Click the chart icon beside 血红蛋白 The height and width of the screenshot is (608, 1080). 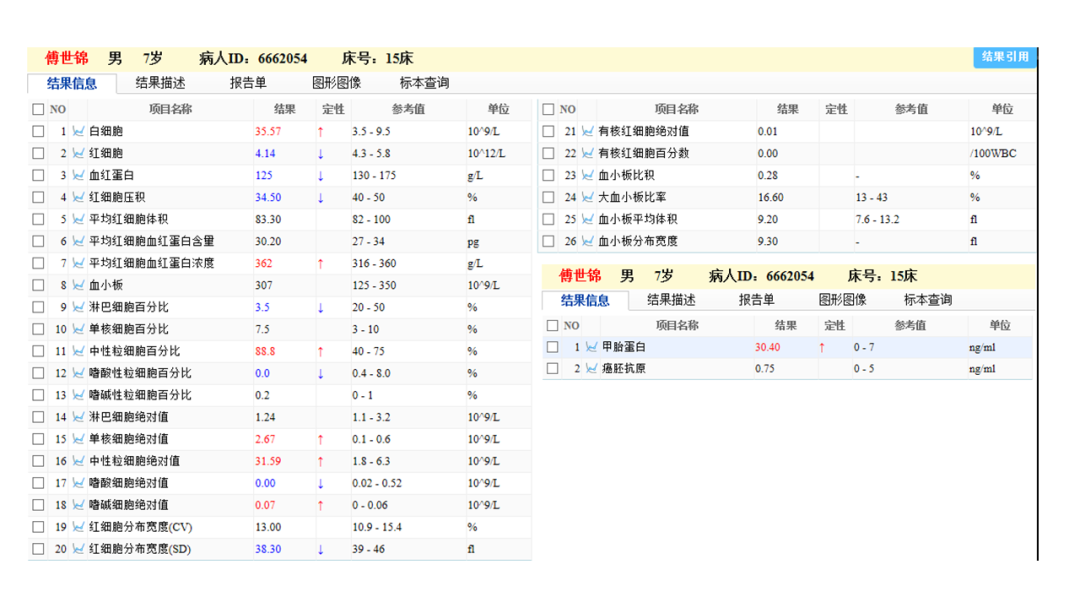pos(79,175)
